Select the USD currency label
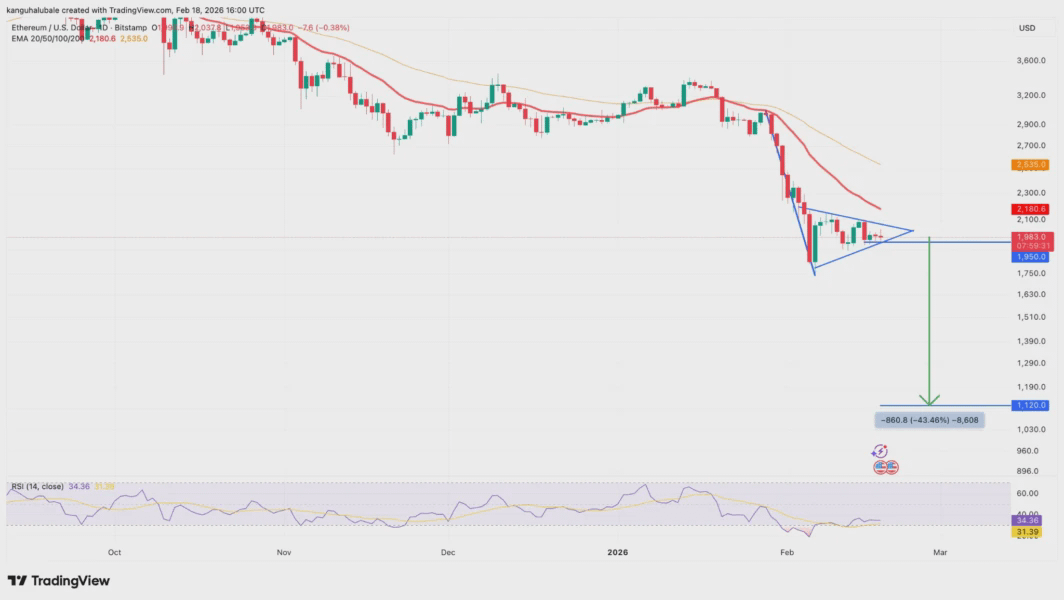Viewport: 1064px width, 600px height. click(x=1027, y=28)
